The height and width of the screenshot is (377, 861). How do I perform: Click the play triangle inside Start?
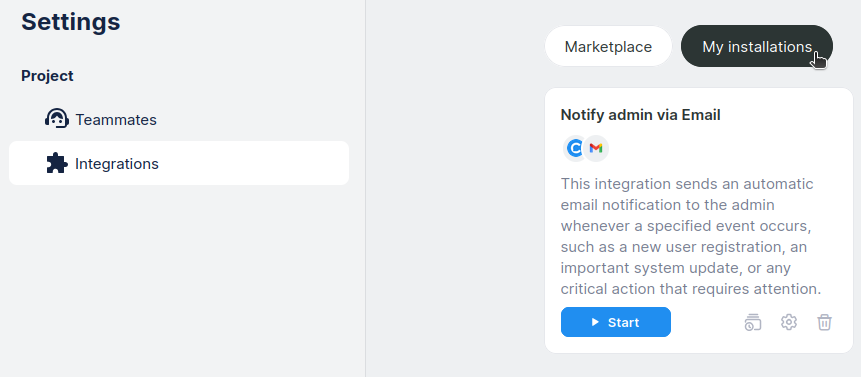(595, 322)
